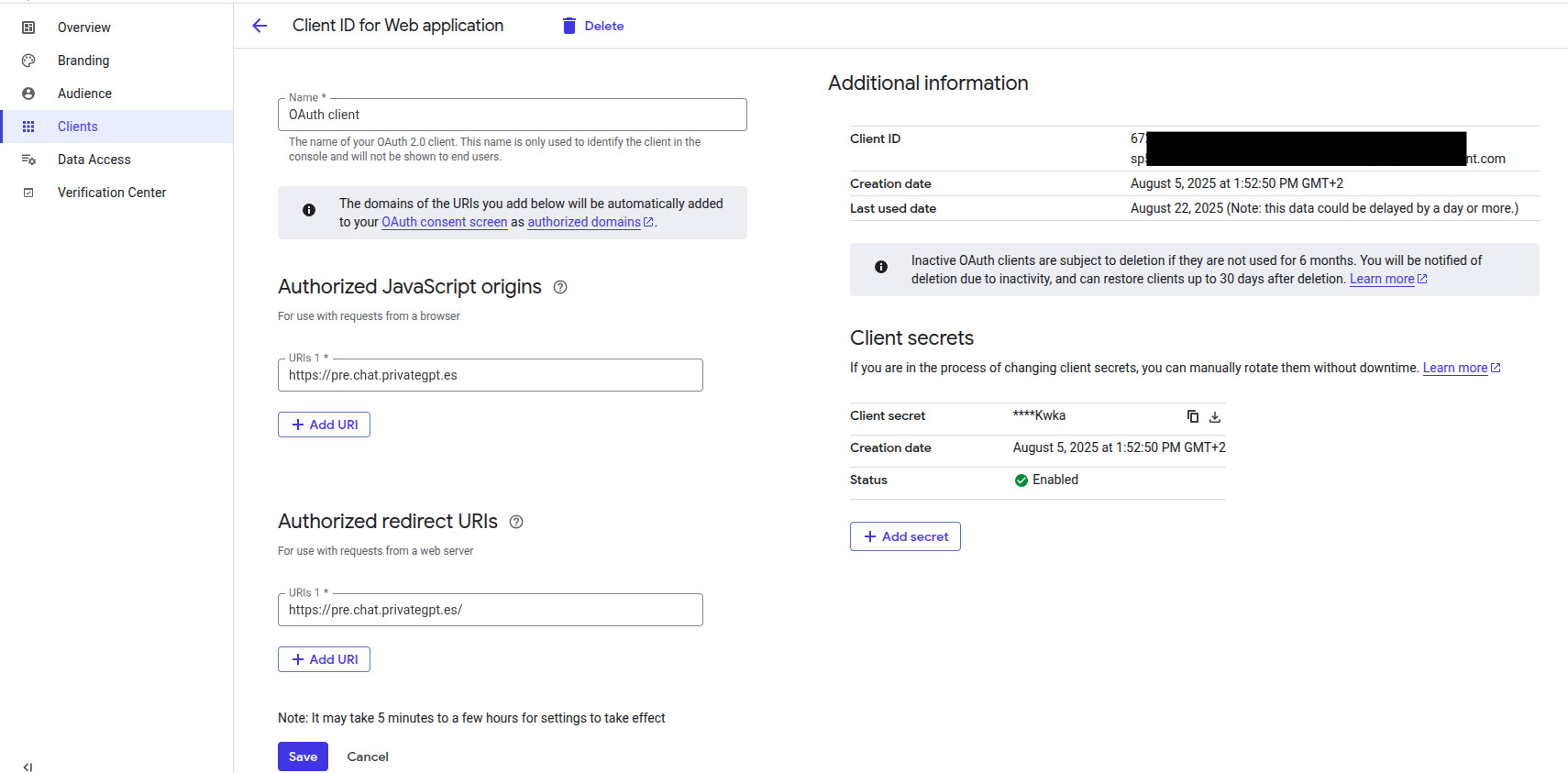
Task: Click the Delete trash icon
Action: [569, 26]
